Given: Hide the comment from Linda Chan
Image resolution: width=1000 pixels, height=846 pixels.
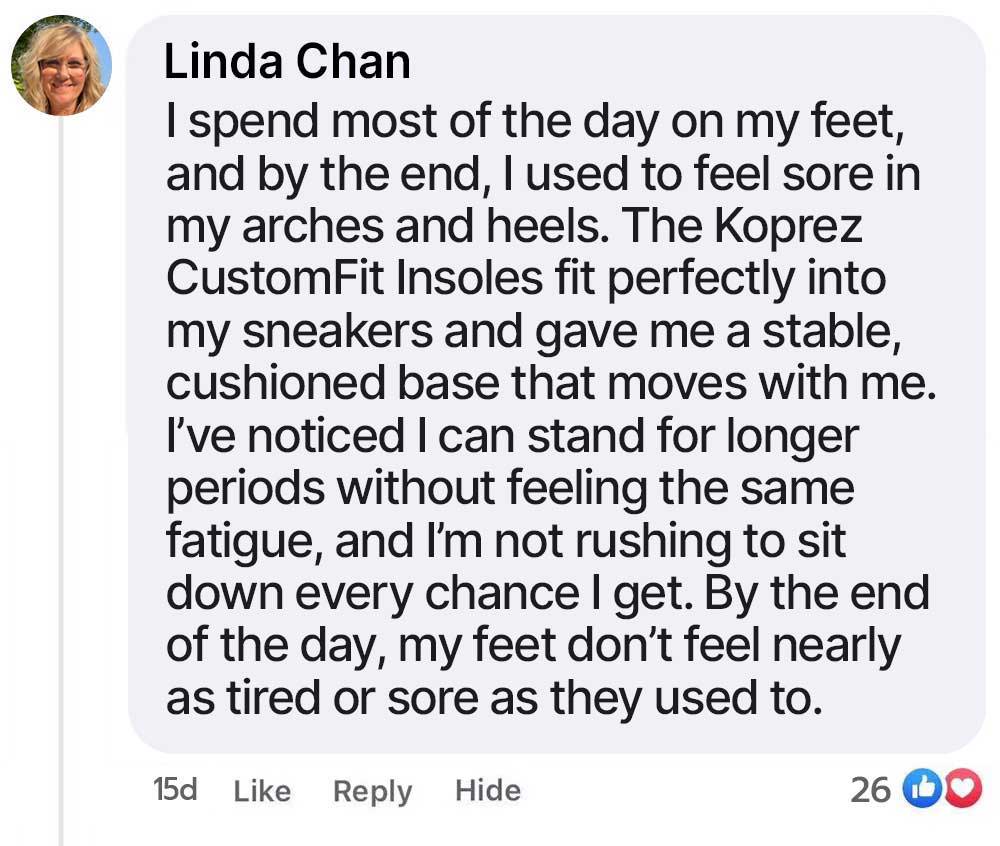Looking at the screenshot, I should (x=488, y=791).
